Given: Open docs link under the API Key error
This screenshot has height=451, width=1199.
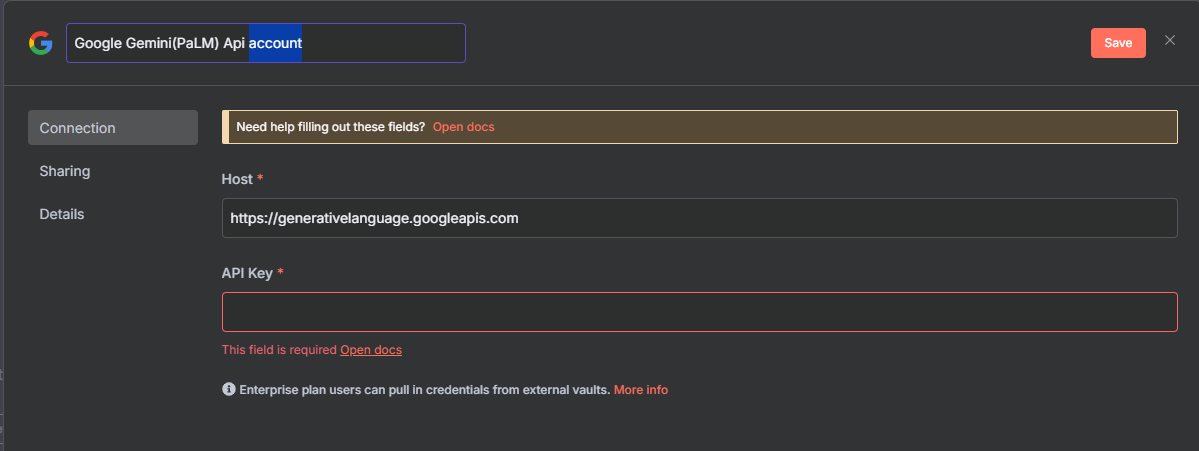Looking at the screenshot, I should [371, 349].
